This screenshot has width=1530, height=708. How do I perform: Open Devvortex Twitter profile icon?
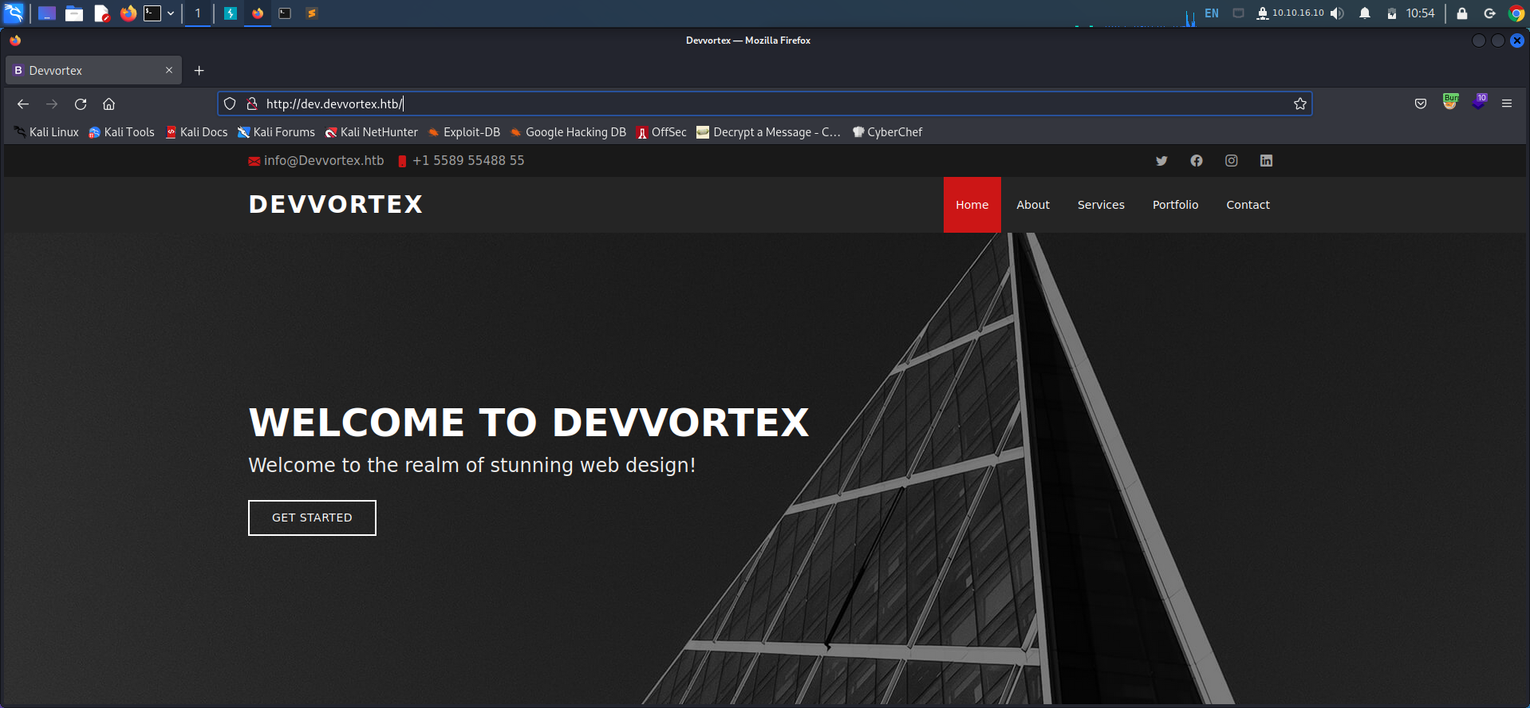pyautogui.click(x=1161, y=160)
